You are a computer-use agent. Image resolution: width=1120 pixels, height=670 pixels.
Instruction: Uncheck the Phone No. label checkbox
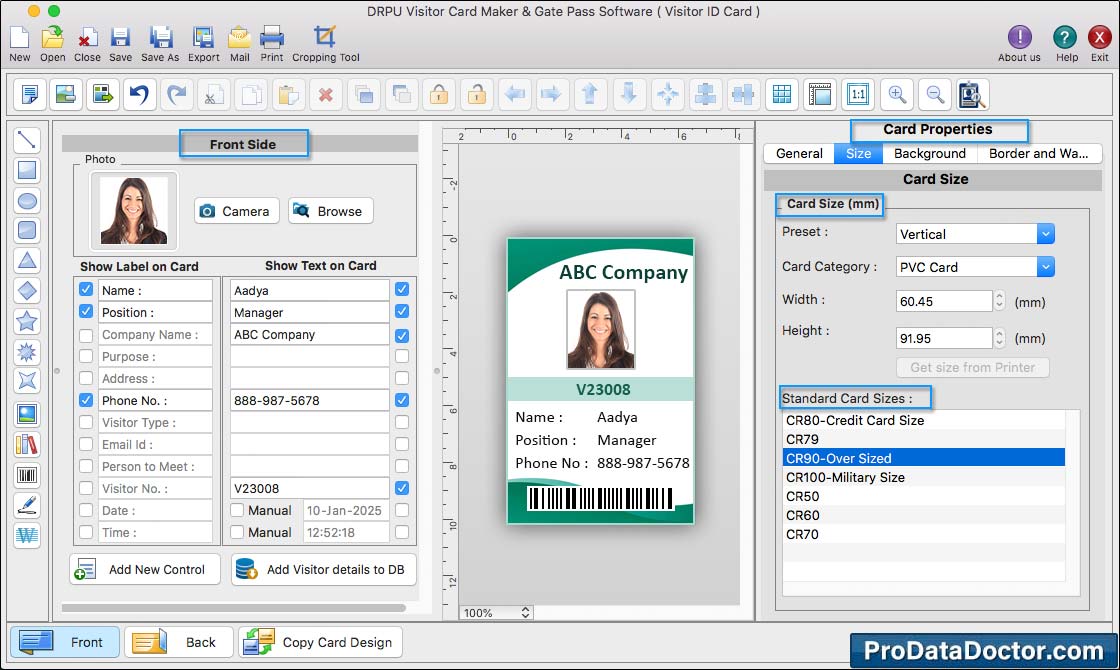[86, 400]
